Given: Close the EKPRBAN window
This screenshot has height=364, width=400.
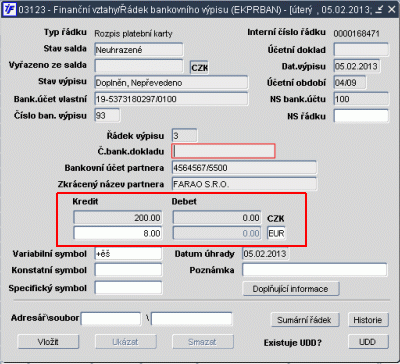Looking at the screenshot, I should click(391, 10).
